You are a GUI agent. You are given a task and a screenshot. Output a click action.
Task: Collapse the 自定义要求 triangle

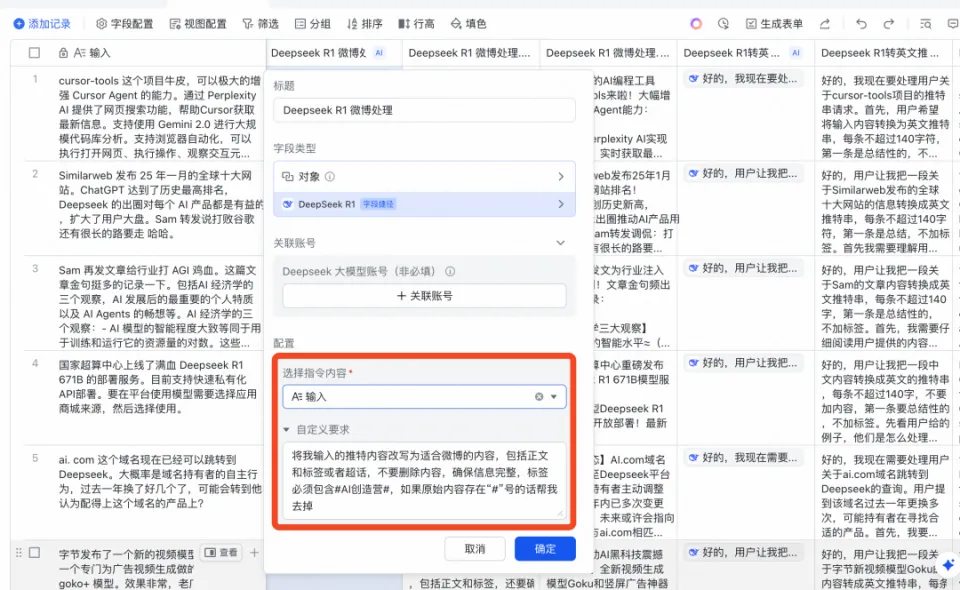pyautogui.click(x=286, y=430)
